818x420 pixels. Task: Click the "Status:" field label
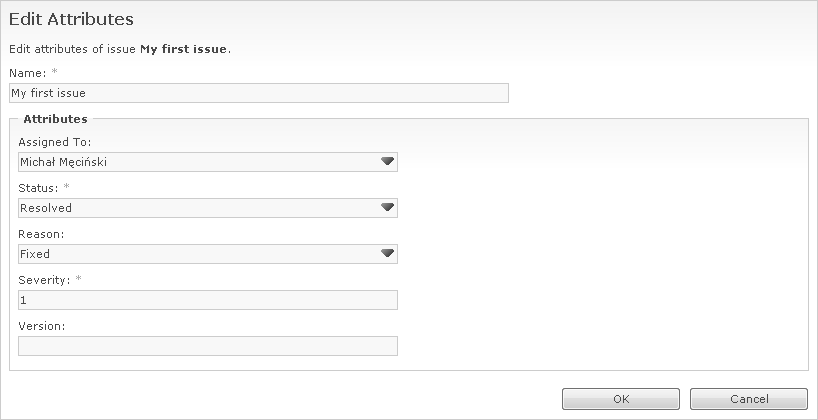click(x=38, y=188)
